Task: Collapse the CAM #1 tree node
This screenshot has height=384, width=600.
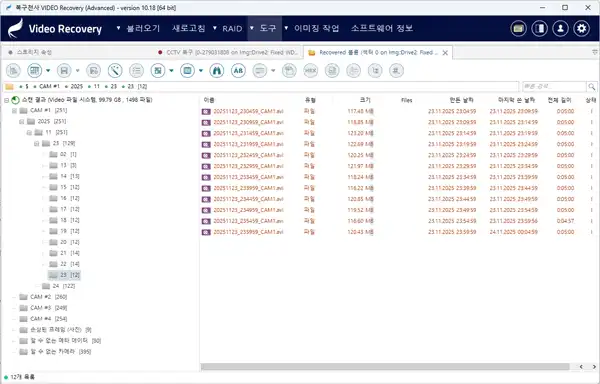Action: (x=14, y=111)
